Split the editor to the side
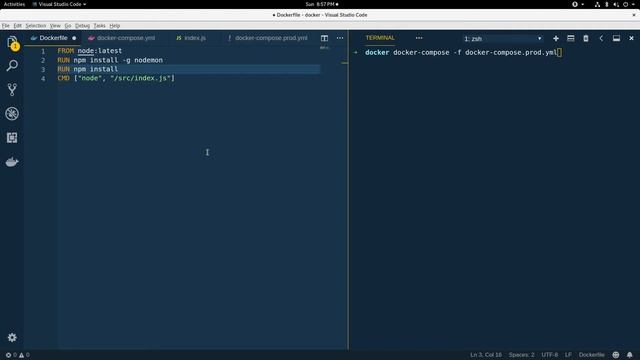The height and width of the screenshot is (360, 640). pos(324,38)
